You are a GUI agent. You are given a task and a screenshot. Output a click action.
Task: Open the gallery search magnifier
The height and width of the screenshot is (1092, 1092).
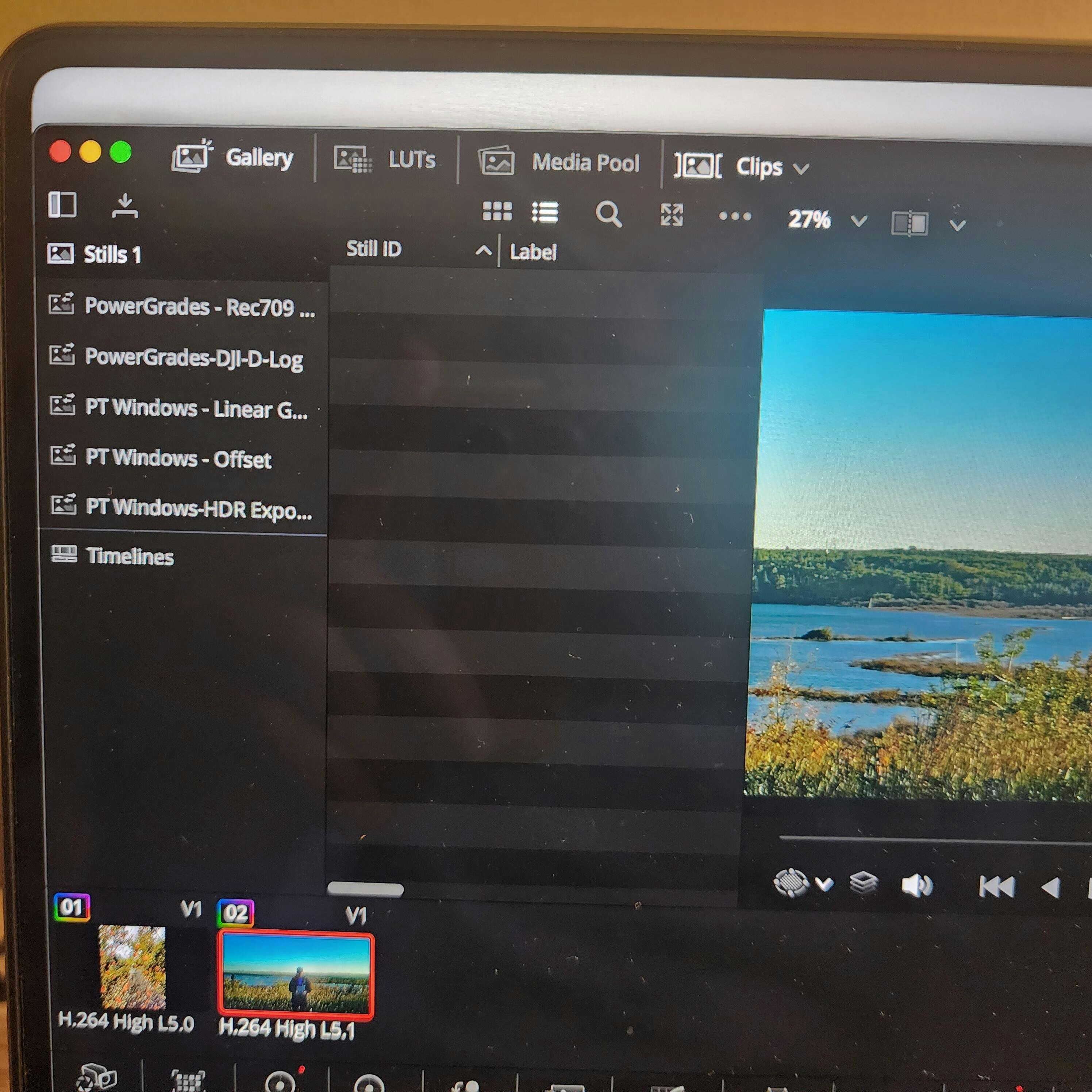[x=608, y=214]
